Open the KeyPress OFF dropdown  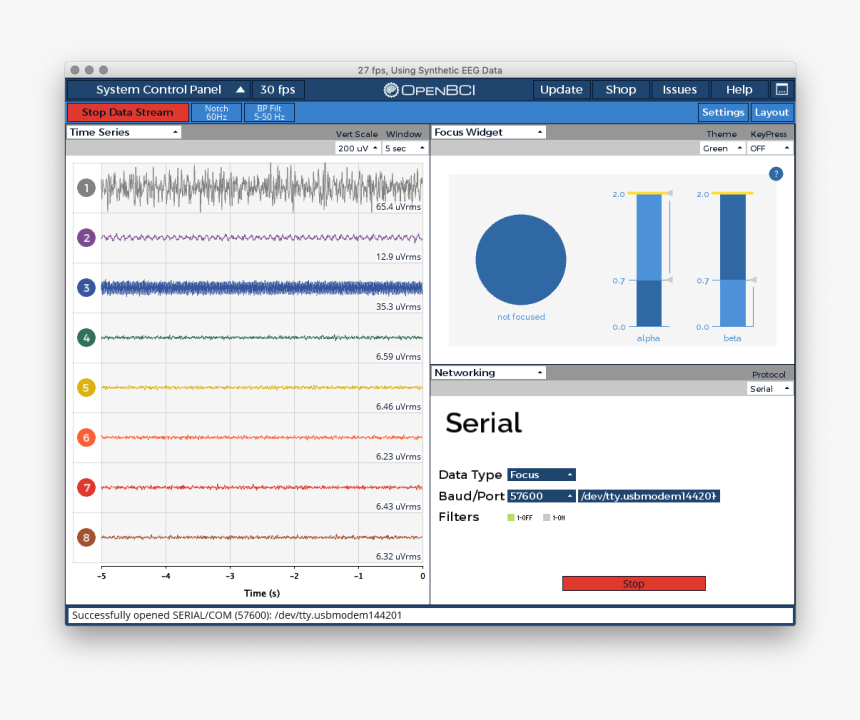click(x=770, y=148)
